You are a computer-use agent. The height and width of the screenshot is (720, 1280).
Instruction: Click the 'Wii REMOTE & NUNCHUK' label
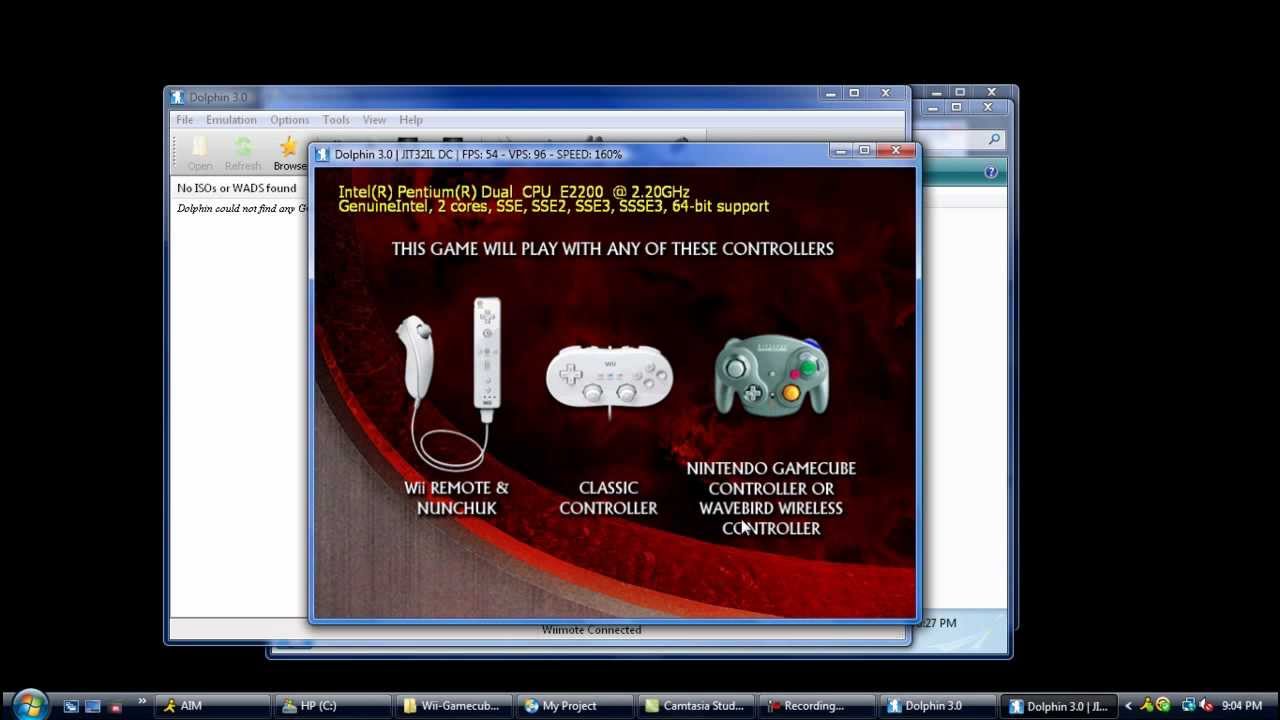coord(456,498)
